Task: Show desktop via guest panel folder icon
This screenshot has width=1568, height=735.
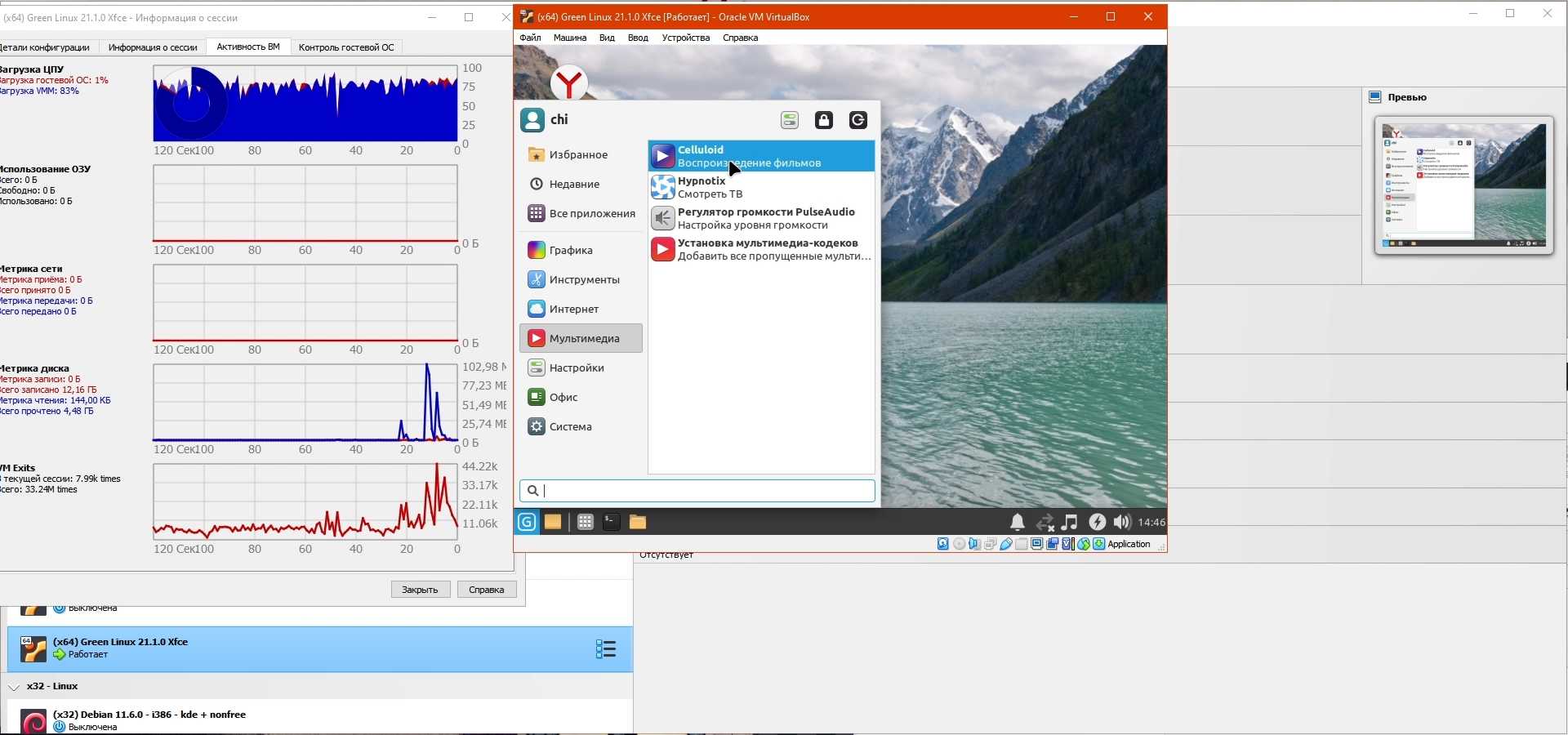Action: click(x=553, y=522)
